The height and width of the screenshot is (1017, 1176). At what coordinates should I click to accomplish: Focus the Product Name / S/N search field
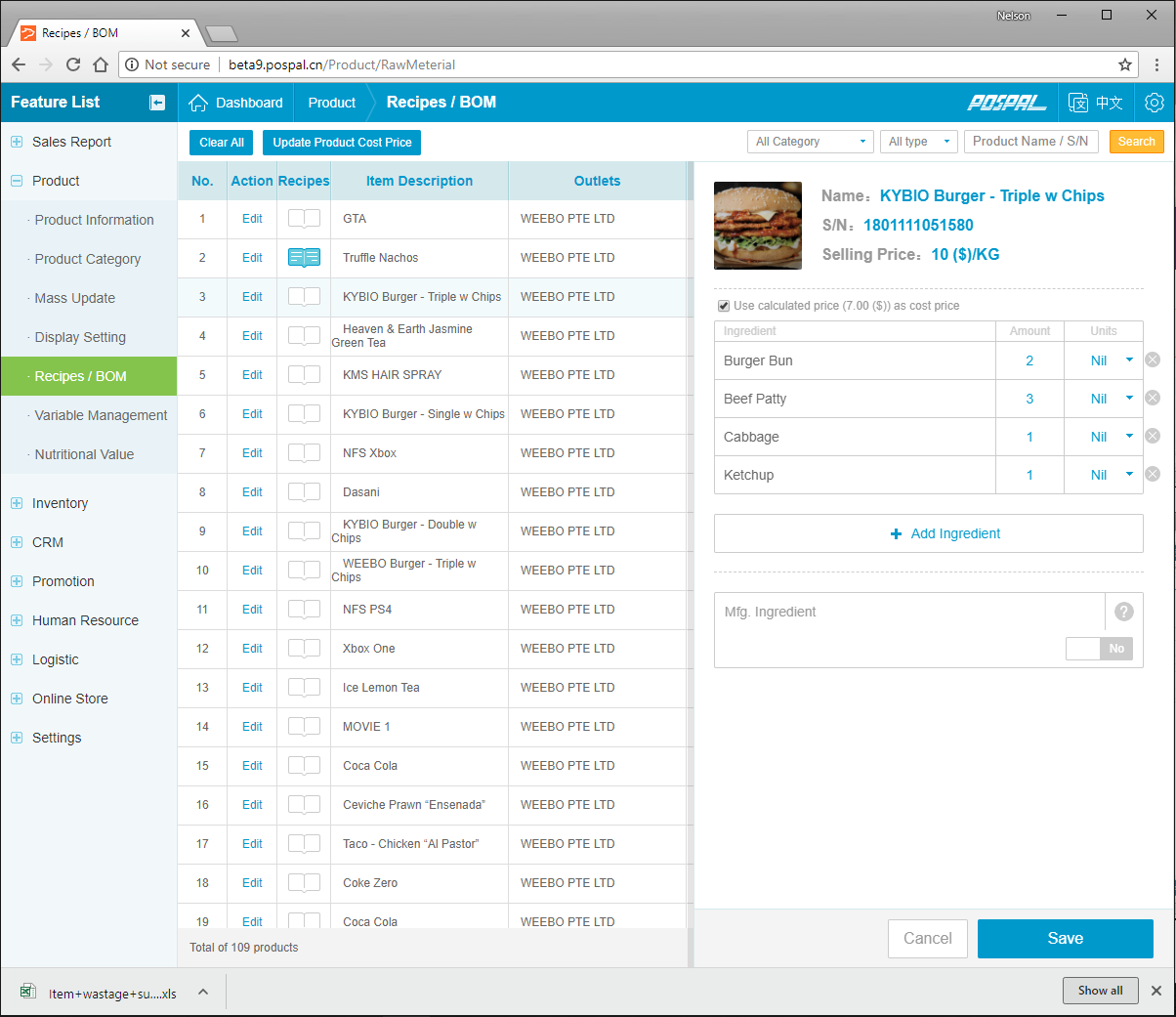[1029, 142]
